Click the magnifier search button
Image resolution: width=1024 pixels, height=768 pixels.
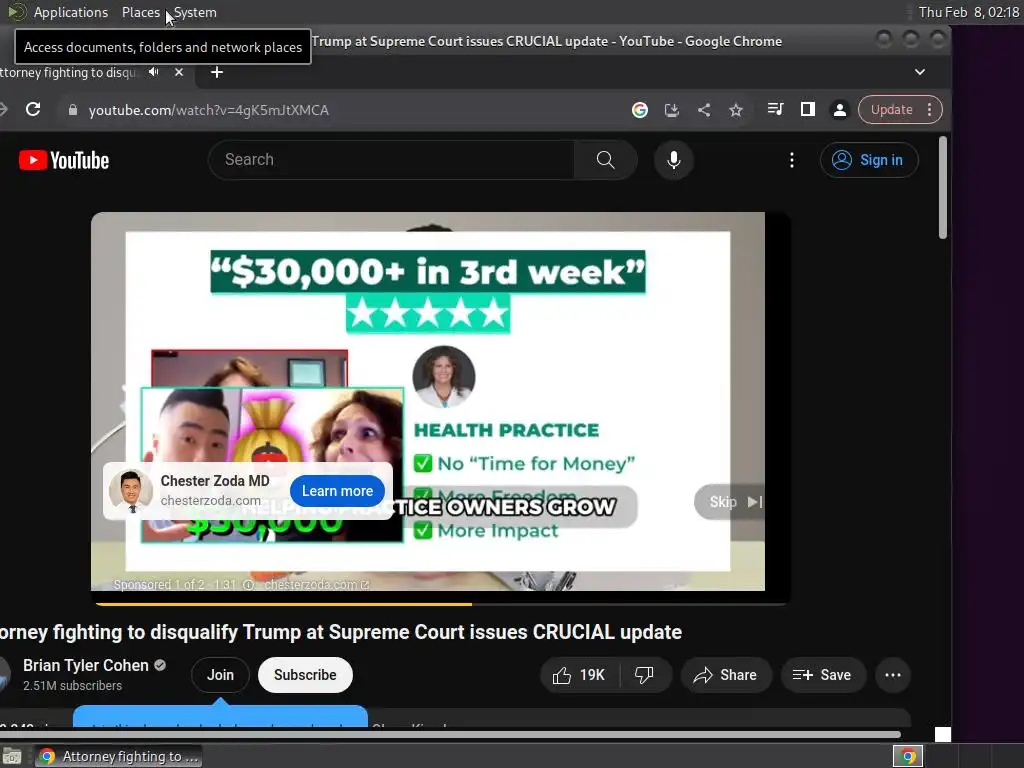605,159
